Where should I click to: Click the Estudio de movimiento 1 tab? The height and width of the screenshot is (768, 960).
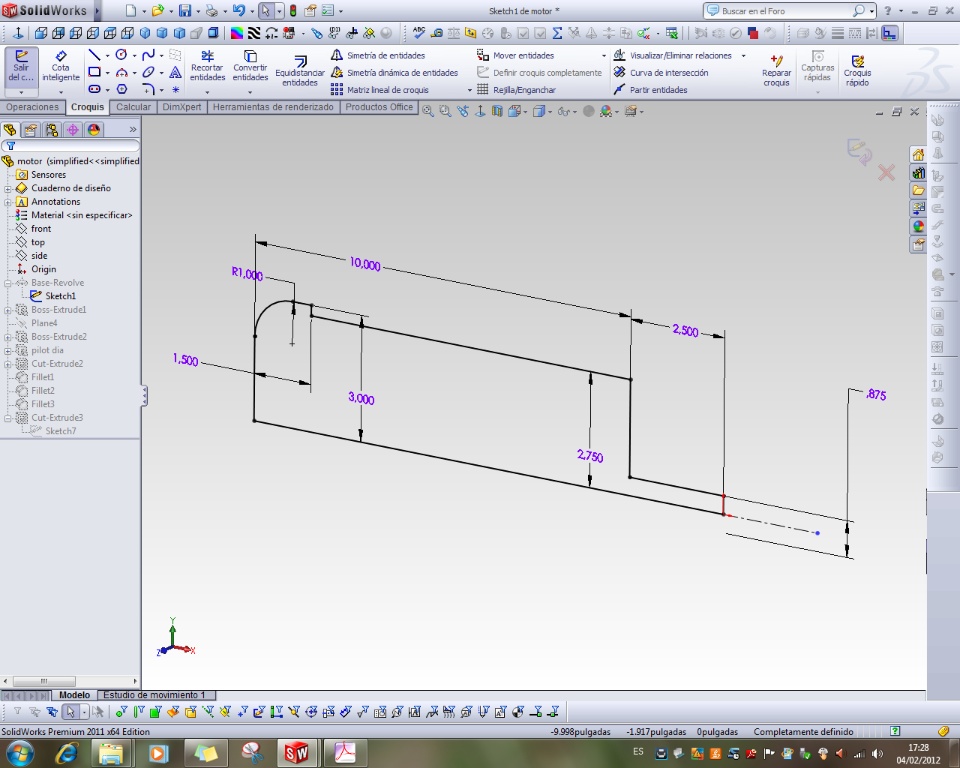(155, 695)
